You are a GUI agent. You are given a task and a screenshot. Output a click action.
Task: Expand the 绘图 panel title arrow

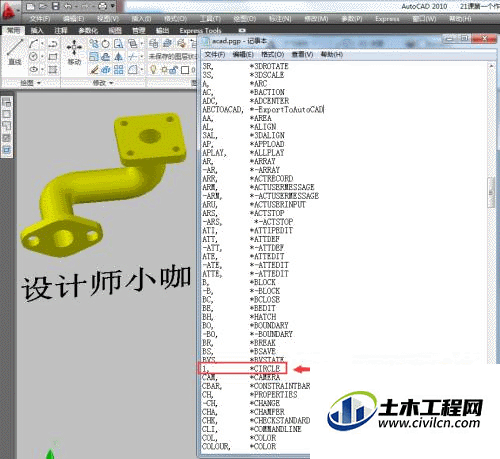39,83
